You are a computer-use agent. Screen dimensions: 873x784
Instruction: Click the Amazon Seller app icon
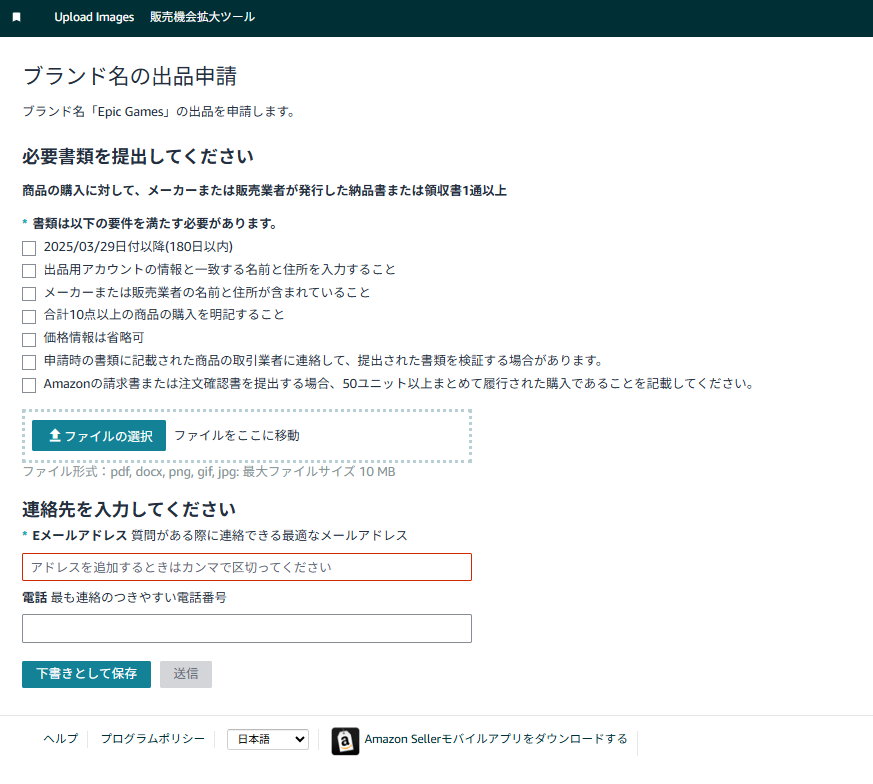tap(345, 740)
